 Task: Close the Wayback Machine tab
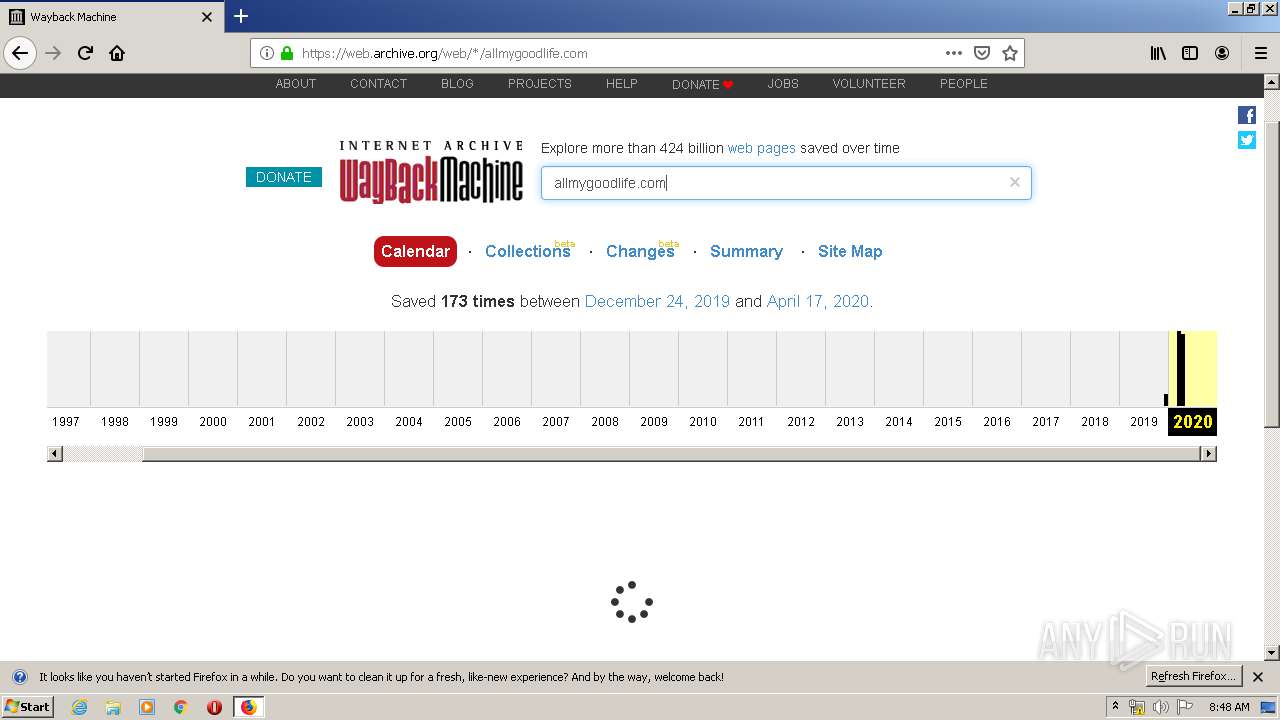(207, 17)
